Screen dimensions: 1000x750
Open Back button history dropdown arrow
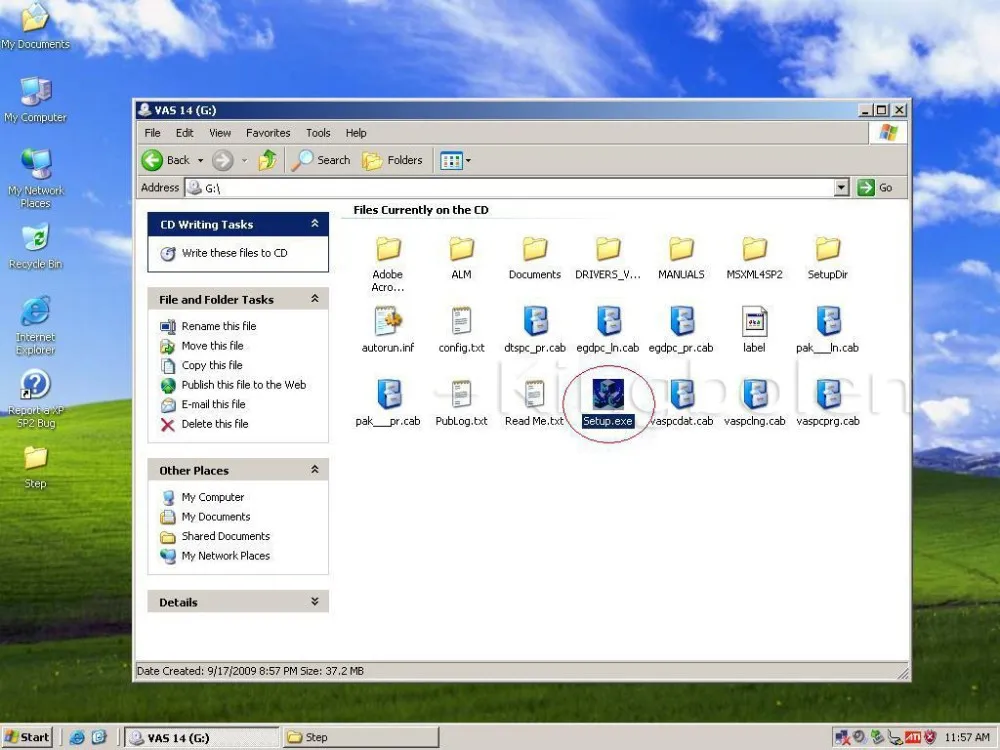click(200, 160)
